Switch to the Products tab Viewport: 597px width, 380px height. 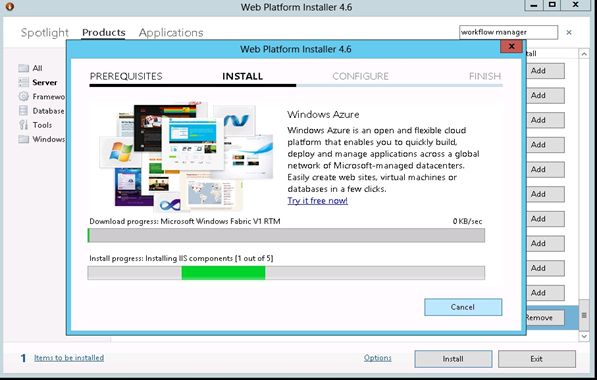pyautogui.click(x=104, y=33)
